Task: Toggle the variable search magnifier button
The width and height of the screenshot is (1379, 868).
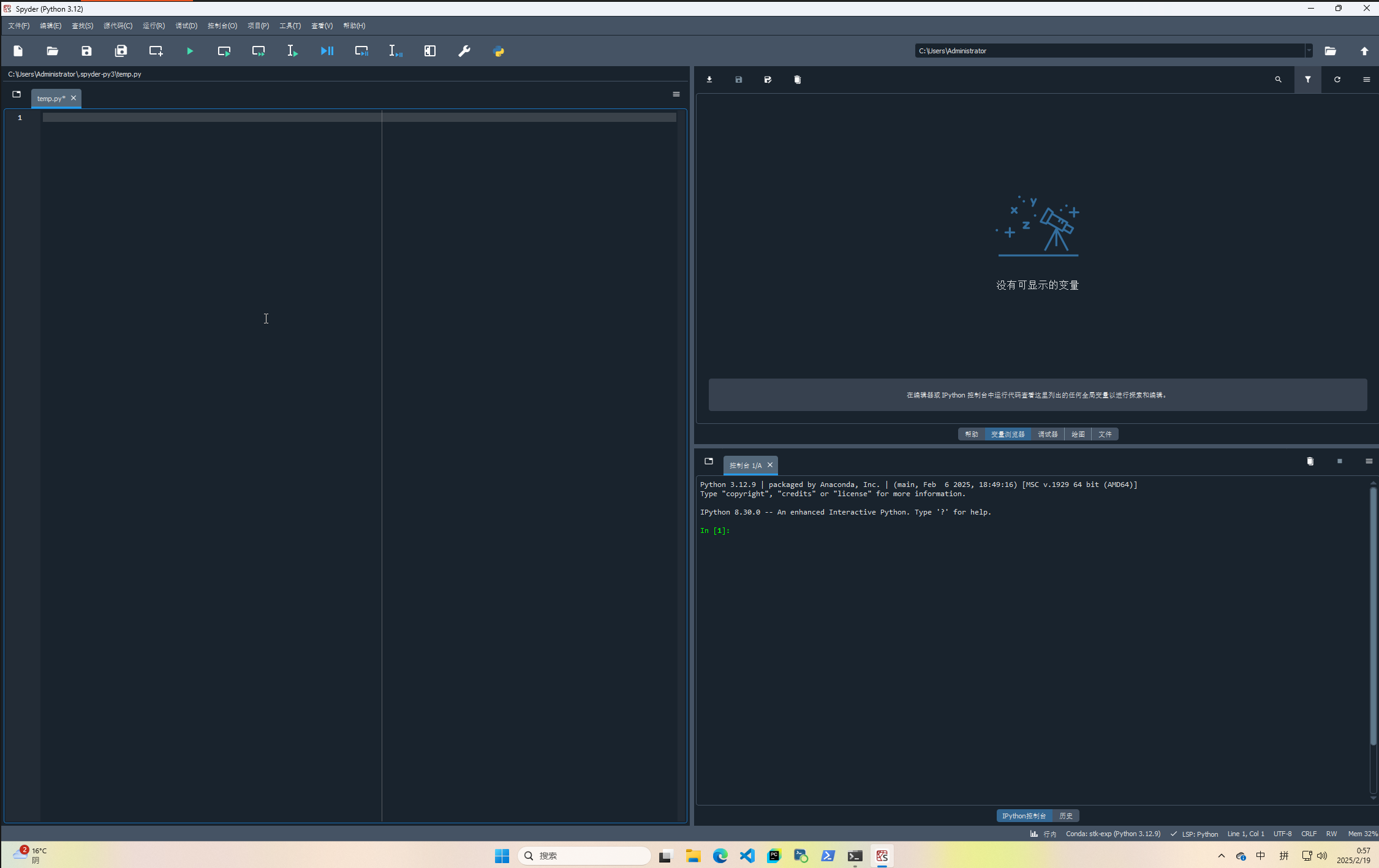Action: (1278, 80)
